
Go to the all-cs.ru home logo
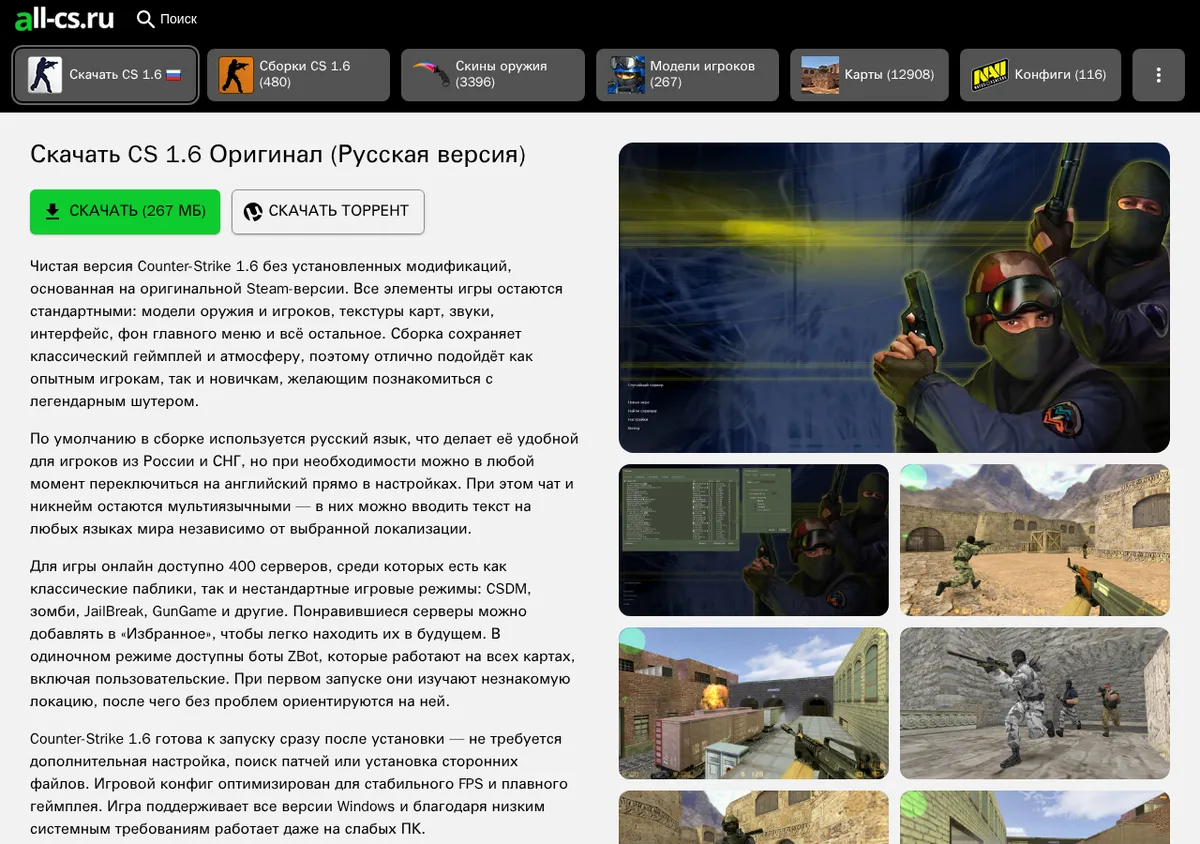64,19
